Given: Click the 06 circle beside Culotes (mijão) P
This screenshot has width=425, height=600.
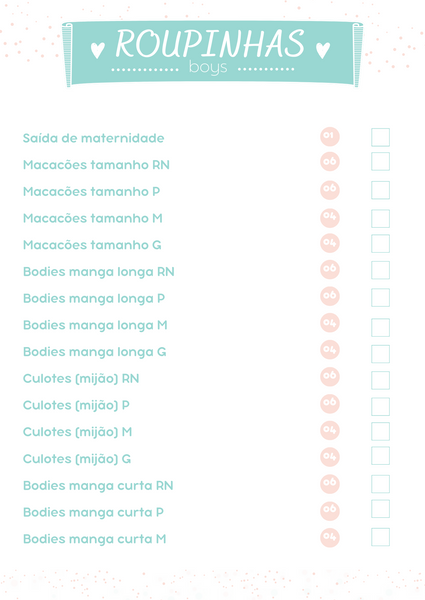Looking at the screenshot, I should pyautogui.click(x=330, y=403).
